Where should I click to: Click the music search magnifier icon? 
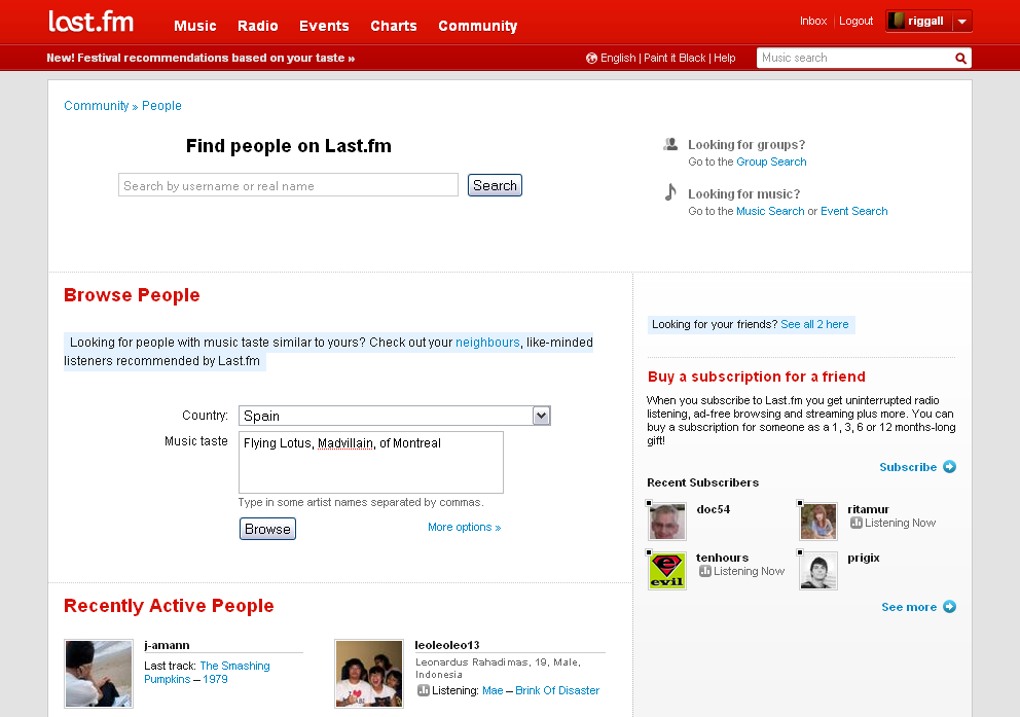click(x=960, y=59)
